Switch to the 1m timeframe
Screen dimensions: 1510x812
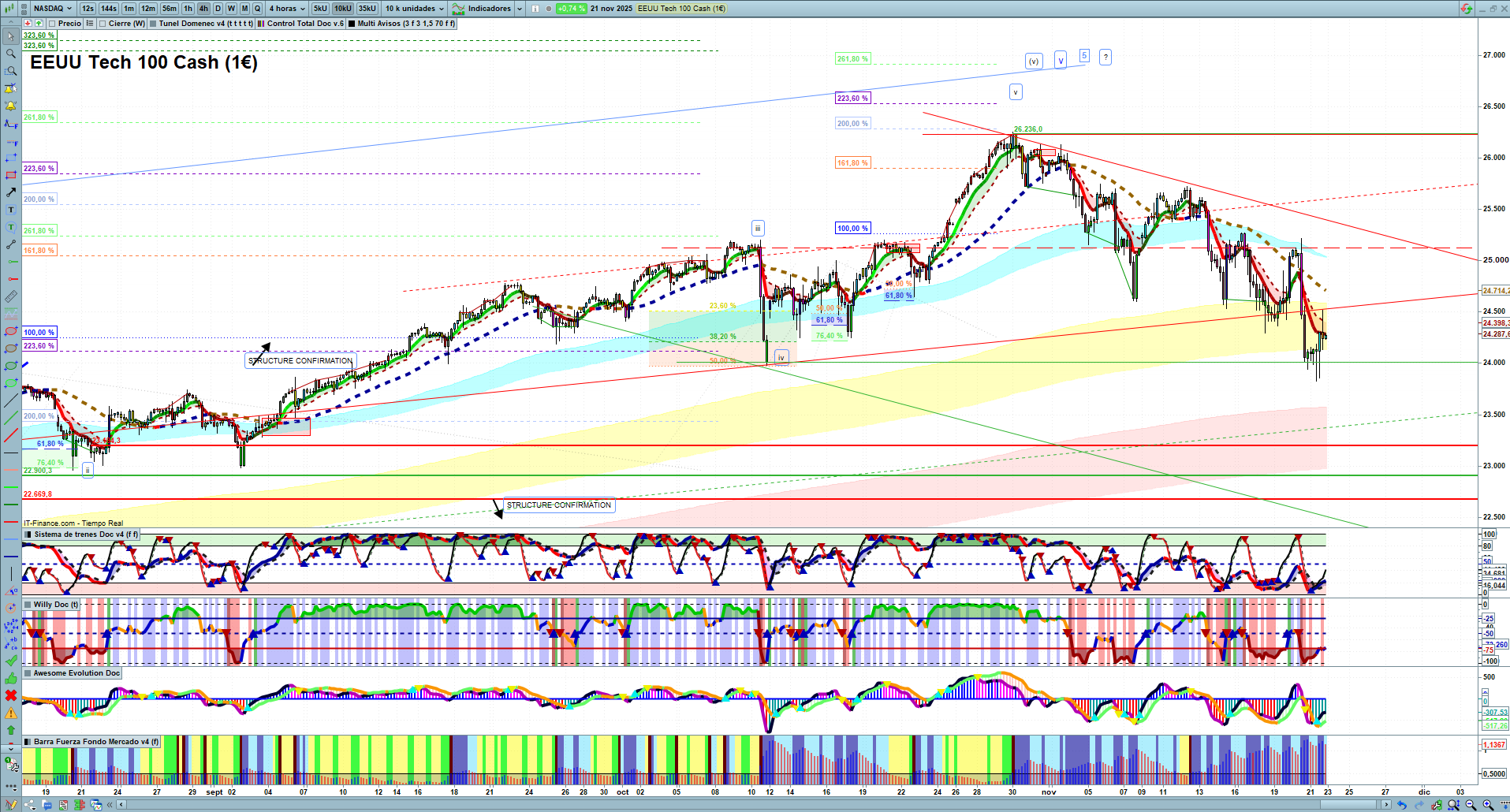(129, 9)
